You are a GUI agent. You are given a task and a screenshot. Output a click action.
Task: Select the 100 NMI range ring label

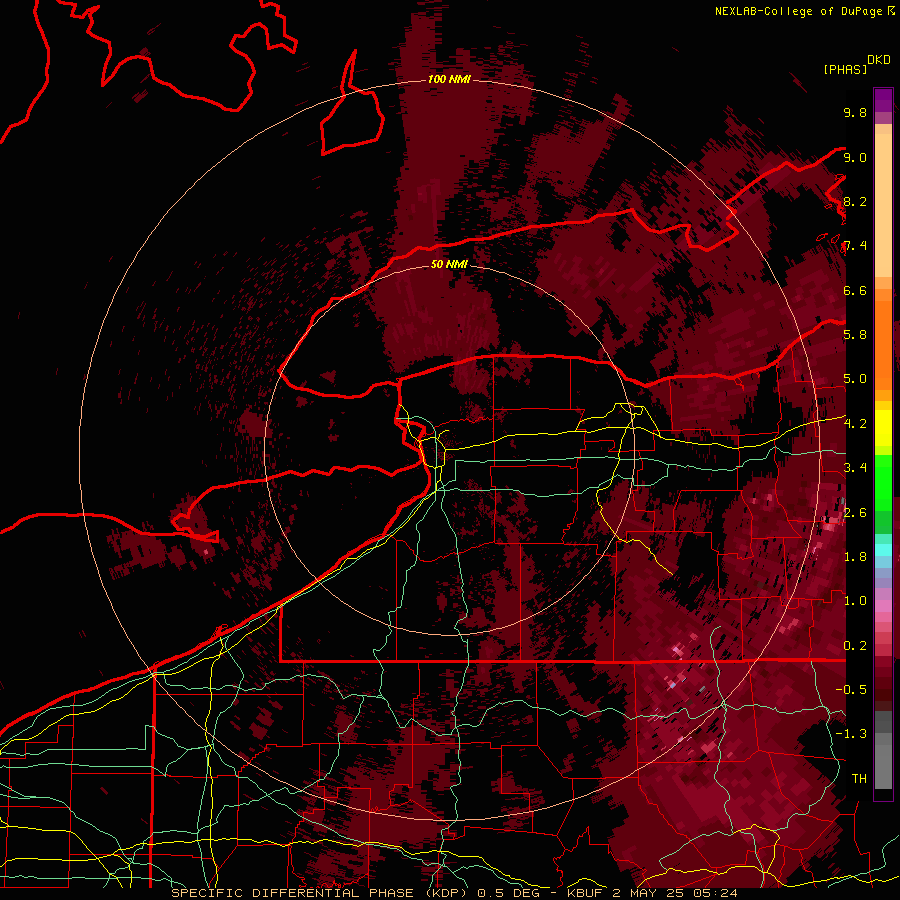tap(449, 79)
